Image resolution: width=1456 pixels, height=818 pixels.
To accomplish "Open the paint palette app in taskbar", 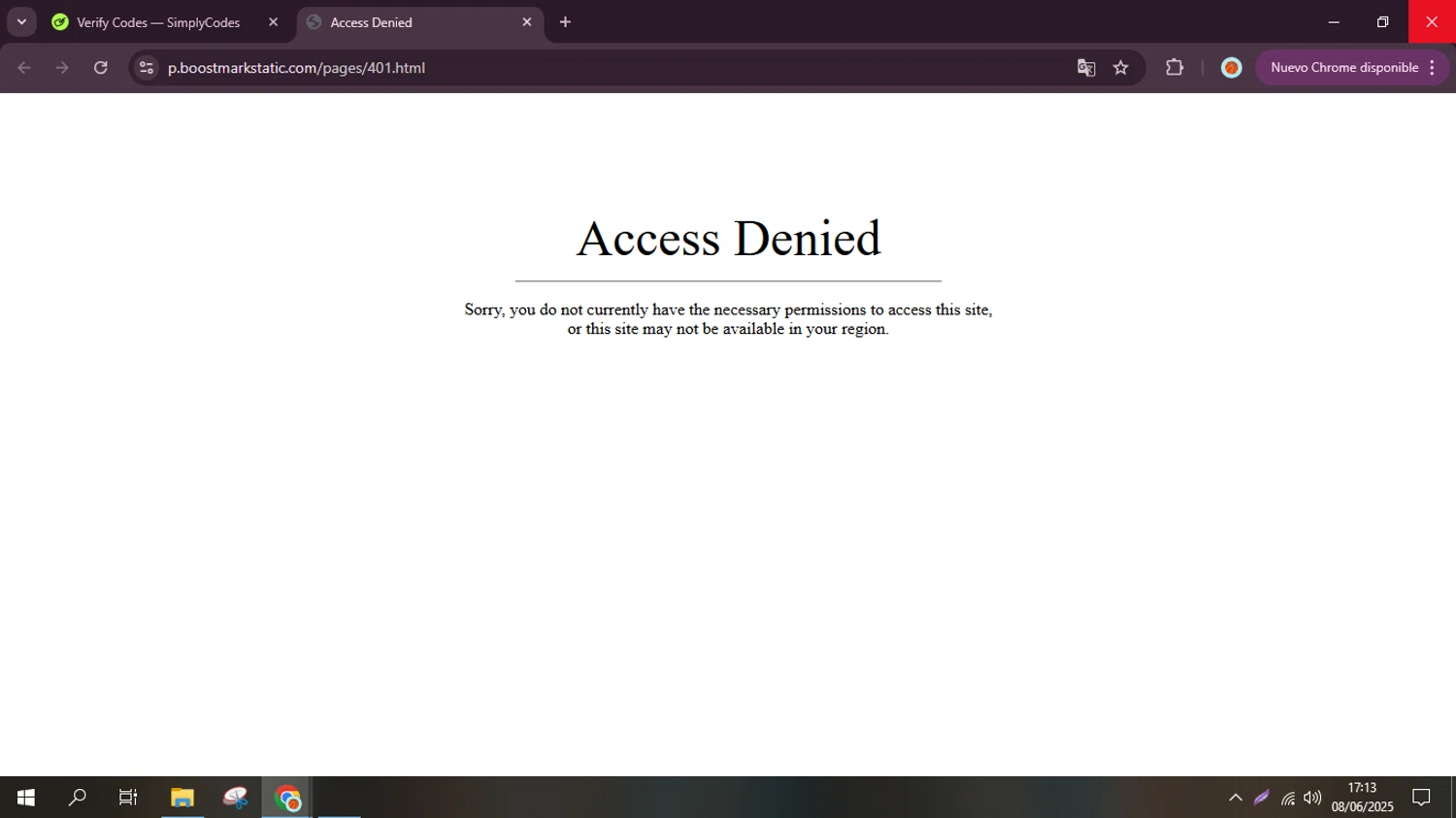I will pyautogui.click(x=235, y=798).
